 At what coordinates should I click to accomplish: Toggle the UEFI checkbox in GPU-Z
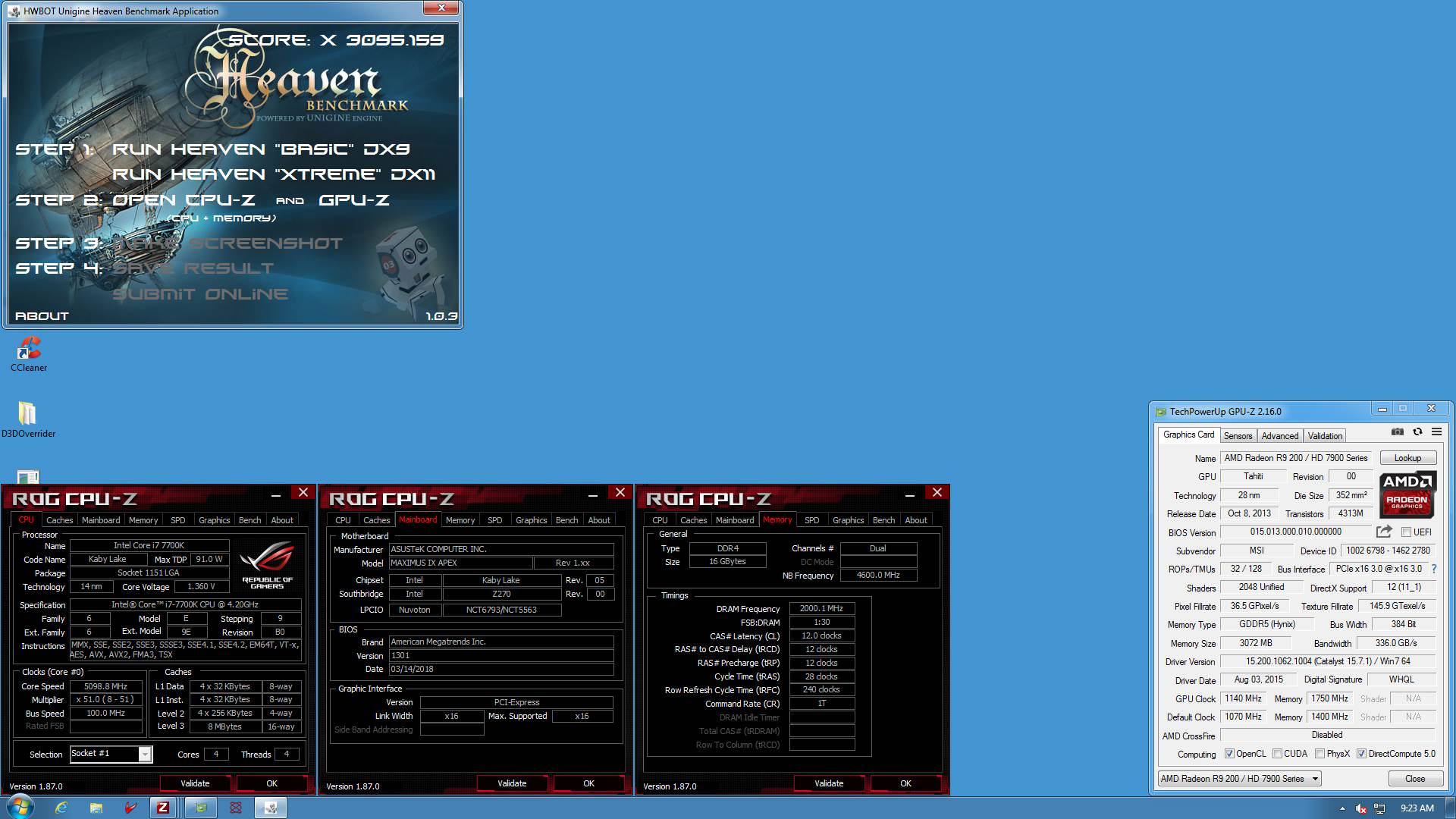[x=1406, y=532]
